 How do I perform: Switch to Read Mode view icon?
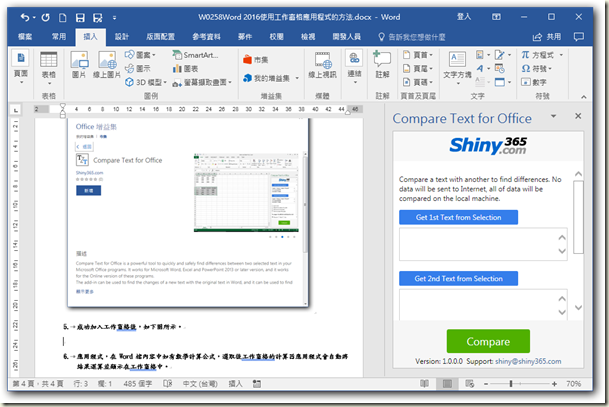425,384
